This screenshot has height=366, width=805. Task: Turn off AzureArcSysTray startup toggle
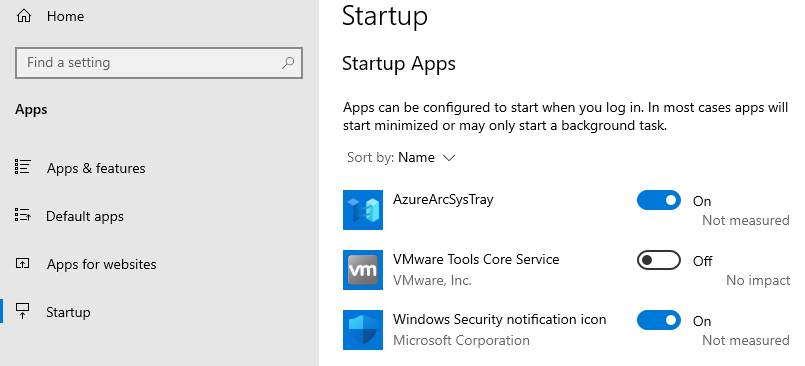coord(659,200)
